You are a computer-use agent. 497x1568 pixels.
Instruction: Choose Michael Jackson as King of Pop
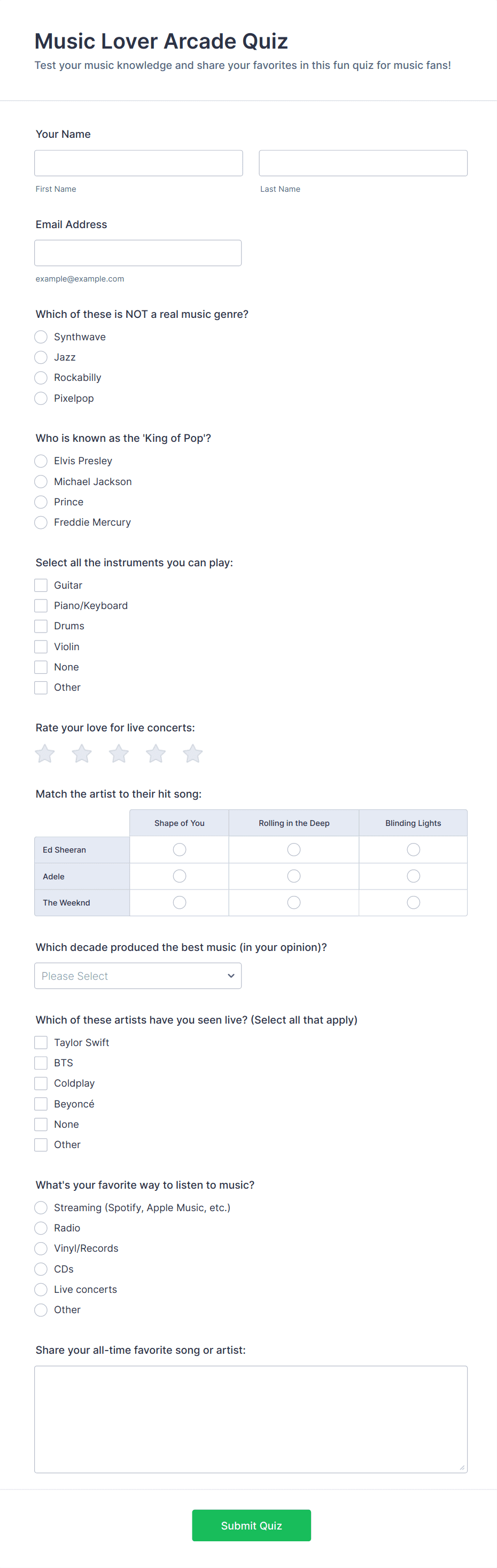41,481
